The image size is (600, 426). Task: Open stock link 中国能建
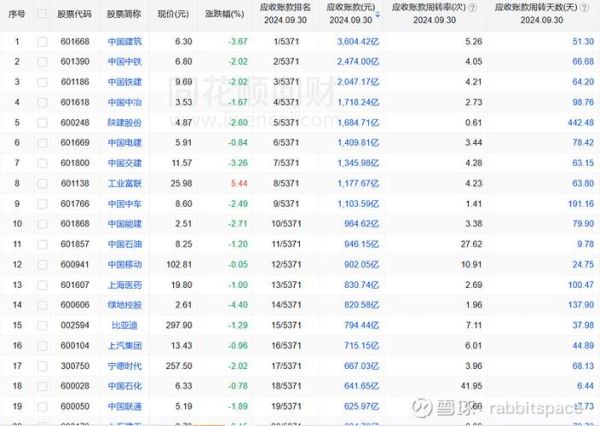click(x=125, y=224)
